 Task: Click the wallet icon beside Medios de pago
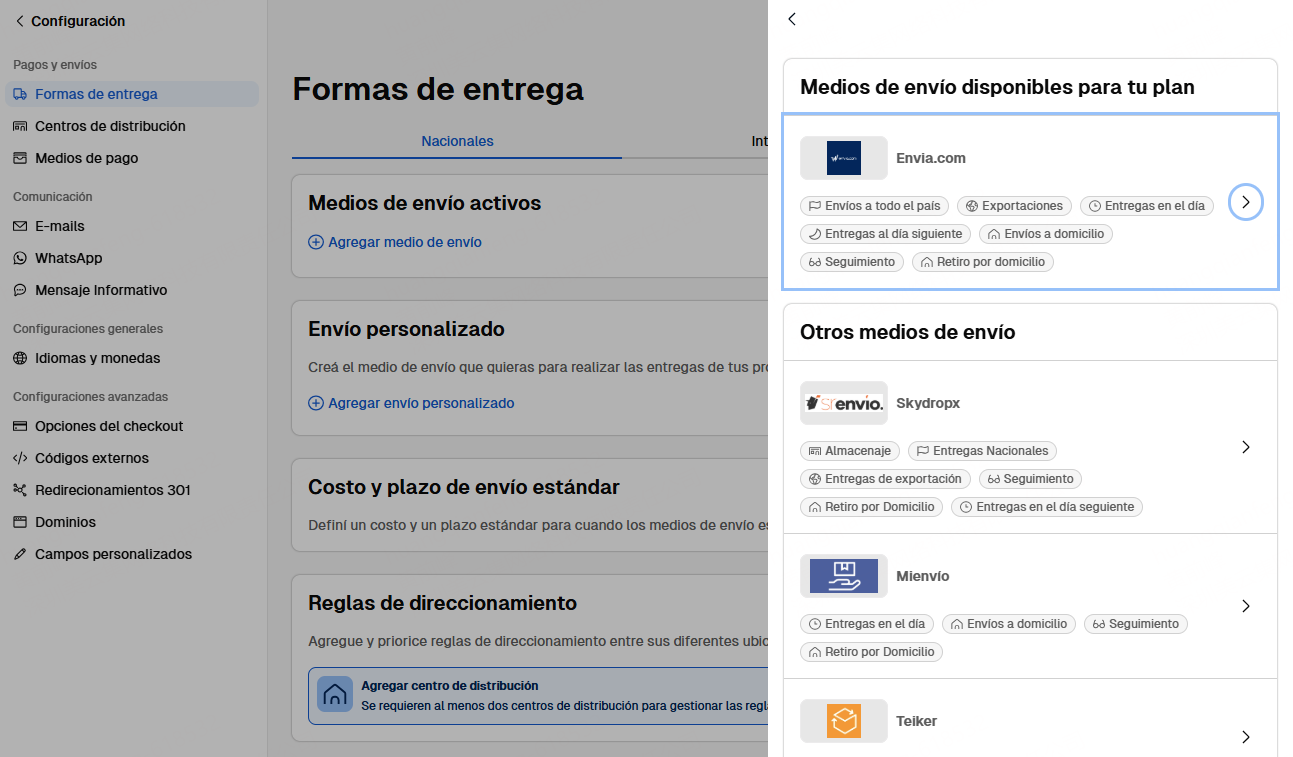[x=20, y=158]
